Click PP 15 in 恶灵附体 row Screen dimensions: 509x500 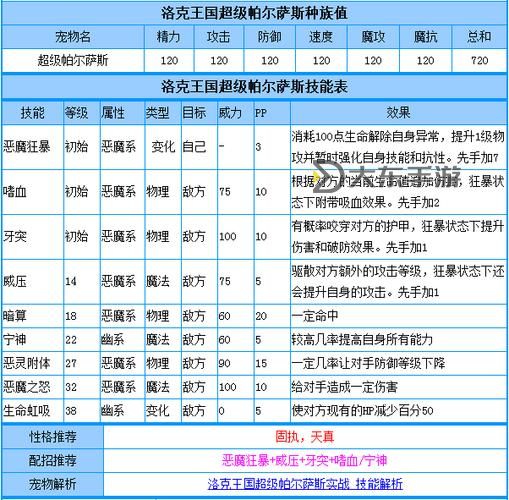click(x=261, y=363)
